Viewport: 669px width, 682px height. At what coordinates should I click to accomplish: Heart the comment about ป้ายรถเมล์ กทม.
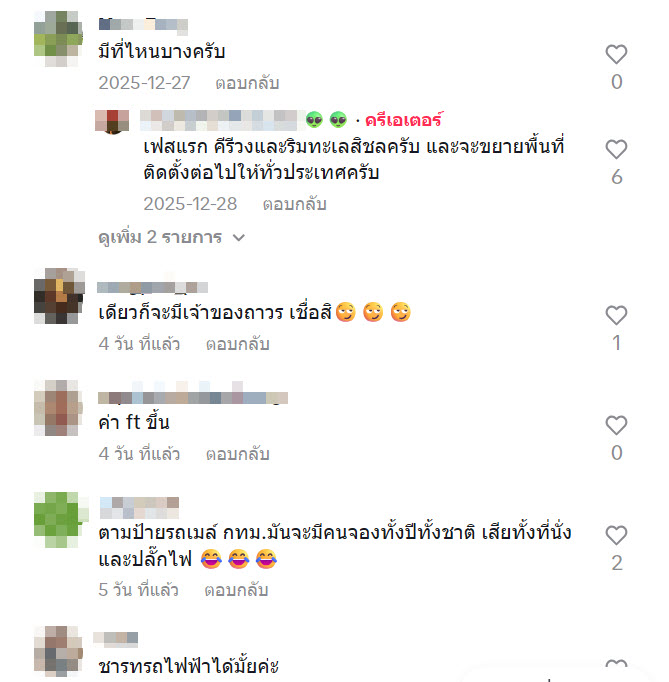pyautogui.click(x=616, y=535)
